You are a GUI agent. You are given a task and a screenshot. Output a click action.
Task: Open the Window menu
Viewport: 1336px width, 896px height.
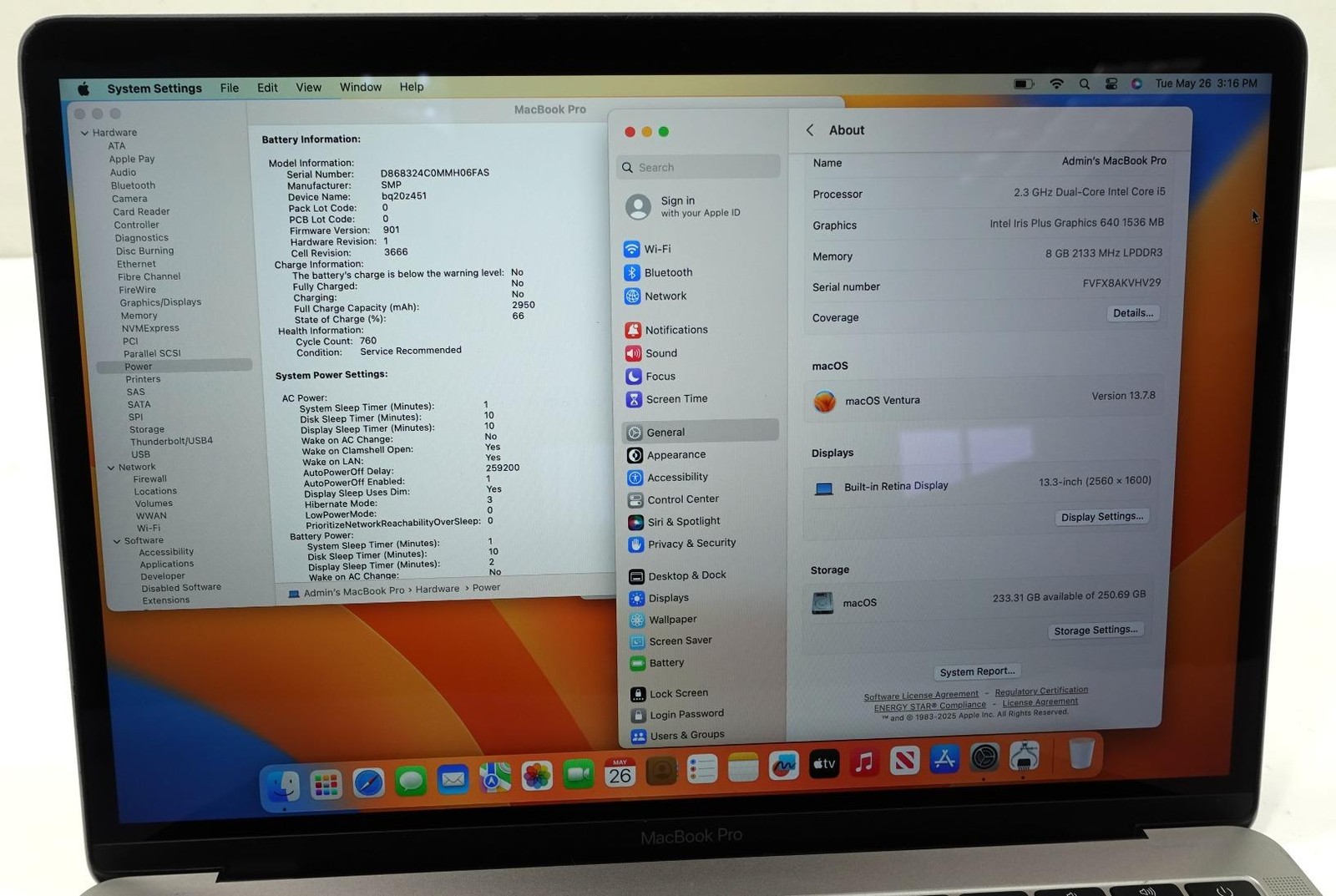pyautogui.click(x=361, y=87)
